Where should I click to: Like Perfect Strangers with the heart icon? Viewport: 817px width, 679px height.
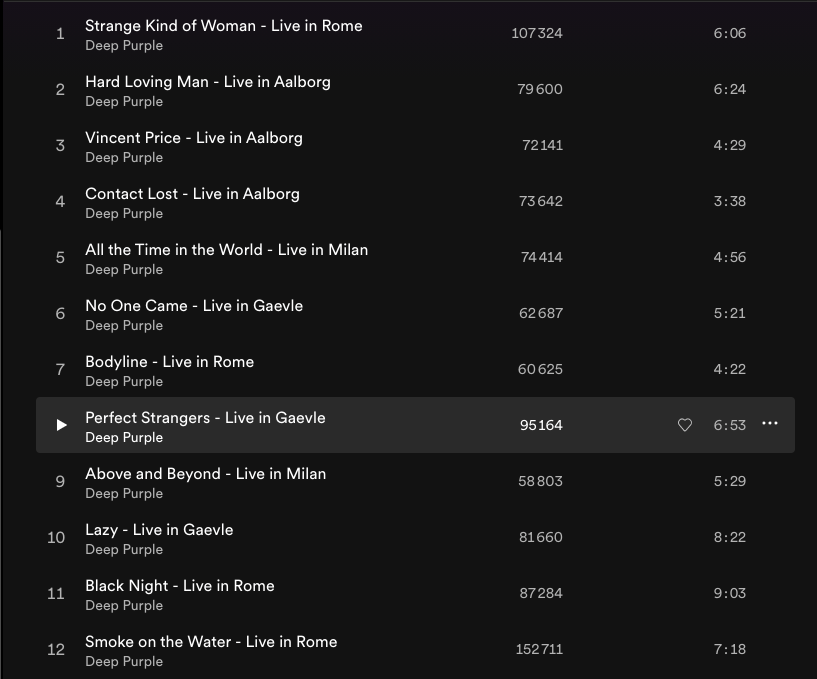pyautogui.click(x=685, y=425)
